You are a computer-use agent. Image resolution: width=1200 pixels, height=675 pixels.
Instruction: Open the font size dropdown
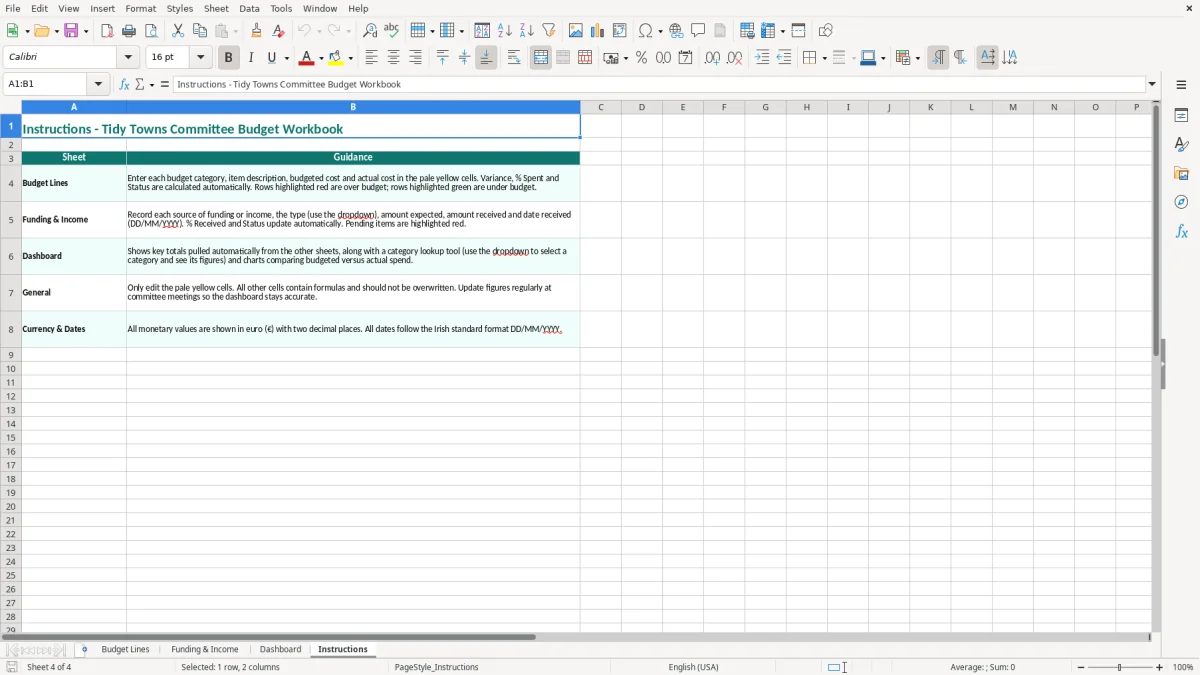[200, 58]
